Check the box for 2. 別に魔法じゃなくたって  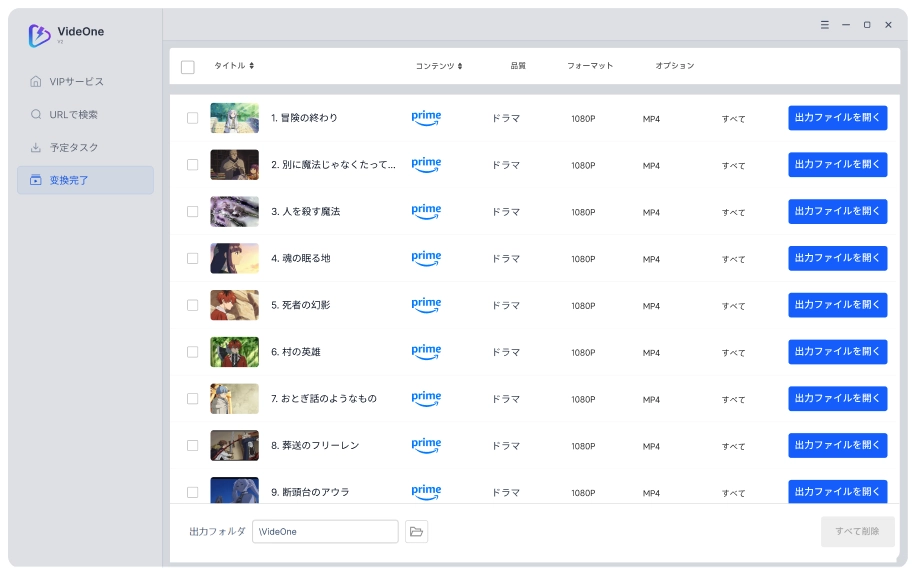click(192, 165)
